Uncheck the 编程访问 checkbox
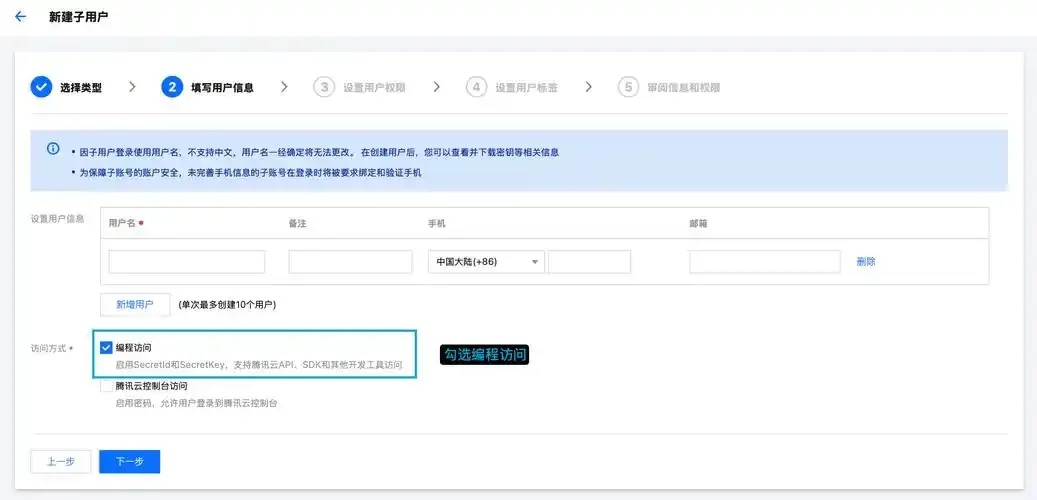The height and width of the screenshot is (500, 1037). pyautogui.click(x=106, y=347)
